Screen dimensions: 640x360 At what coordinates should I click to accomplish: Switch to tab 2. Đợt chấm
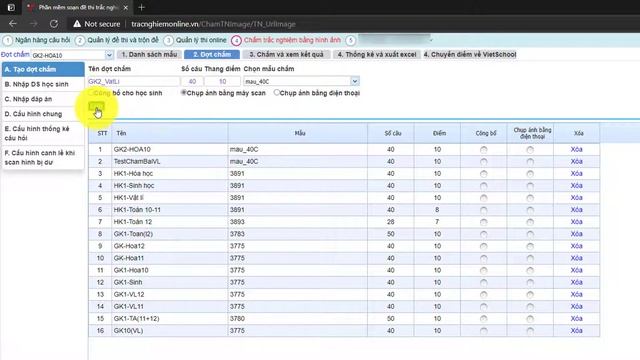[212, 54]
